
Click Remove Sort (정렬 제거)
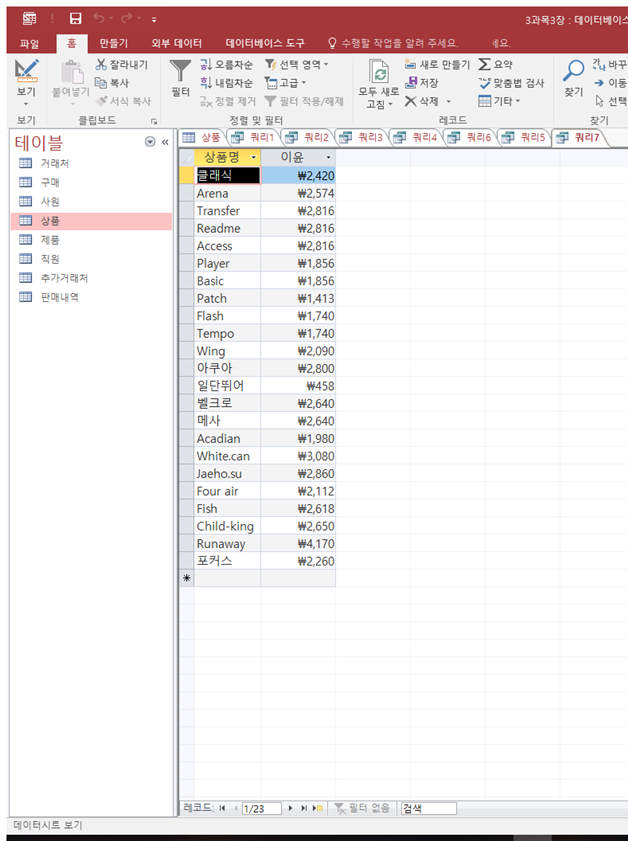tap(227, 101)
